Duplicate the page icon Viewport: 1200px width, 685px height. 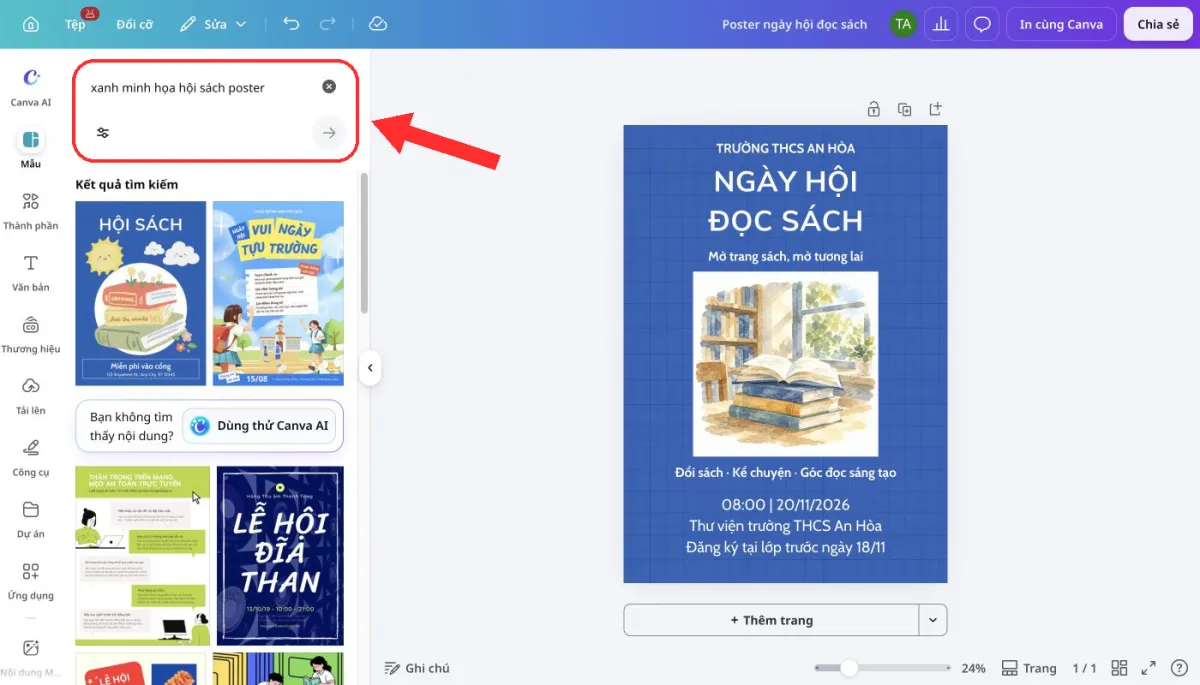point(904,109)
